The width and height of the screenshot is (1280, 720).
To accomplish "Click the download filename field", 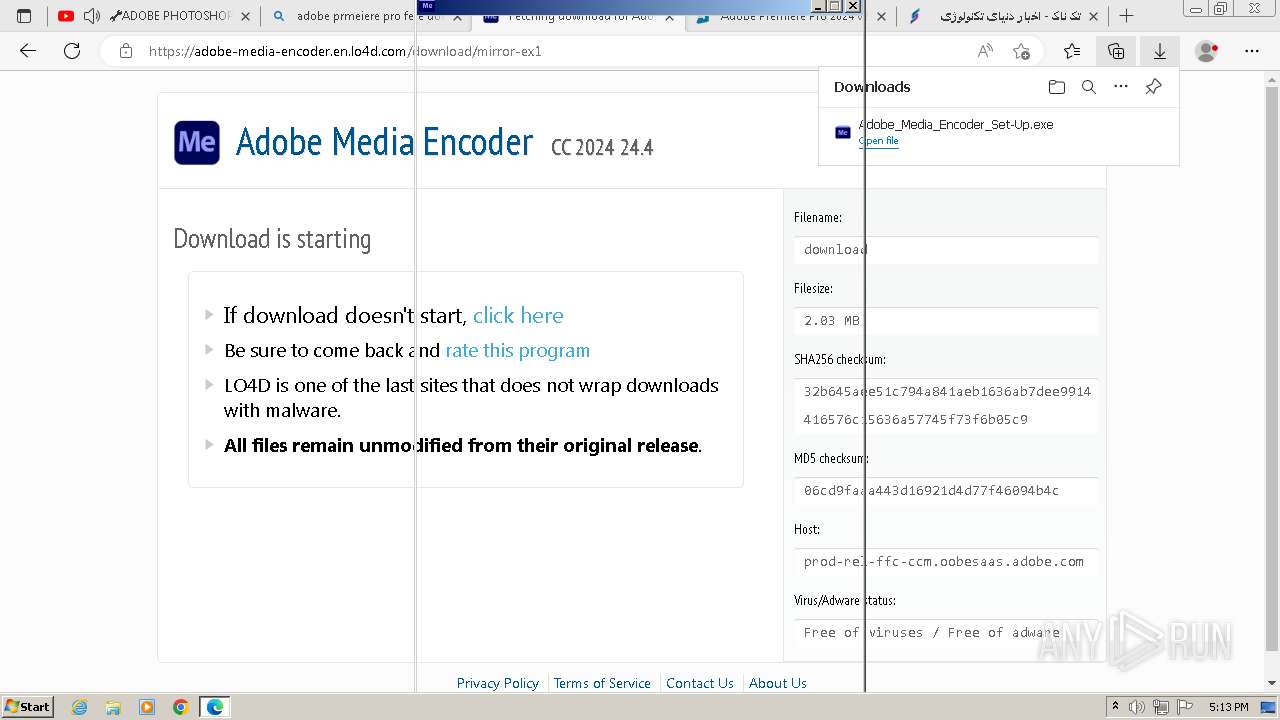I will pyautogui.click(x=946, y=250).
